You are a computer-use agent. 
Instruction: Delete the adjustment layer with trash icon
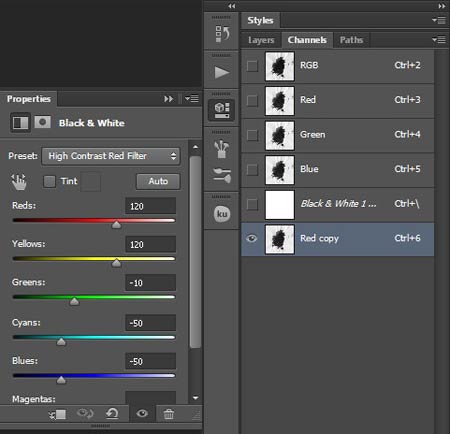point(169,414)
